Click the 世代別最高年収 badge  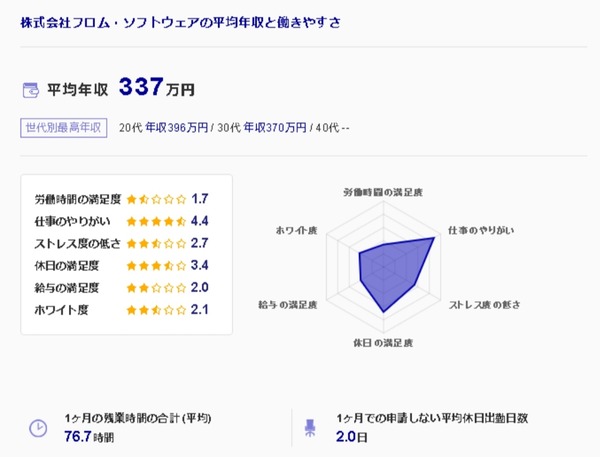[x=64, y=128]
